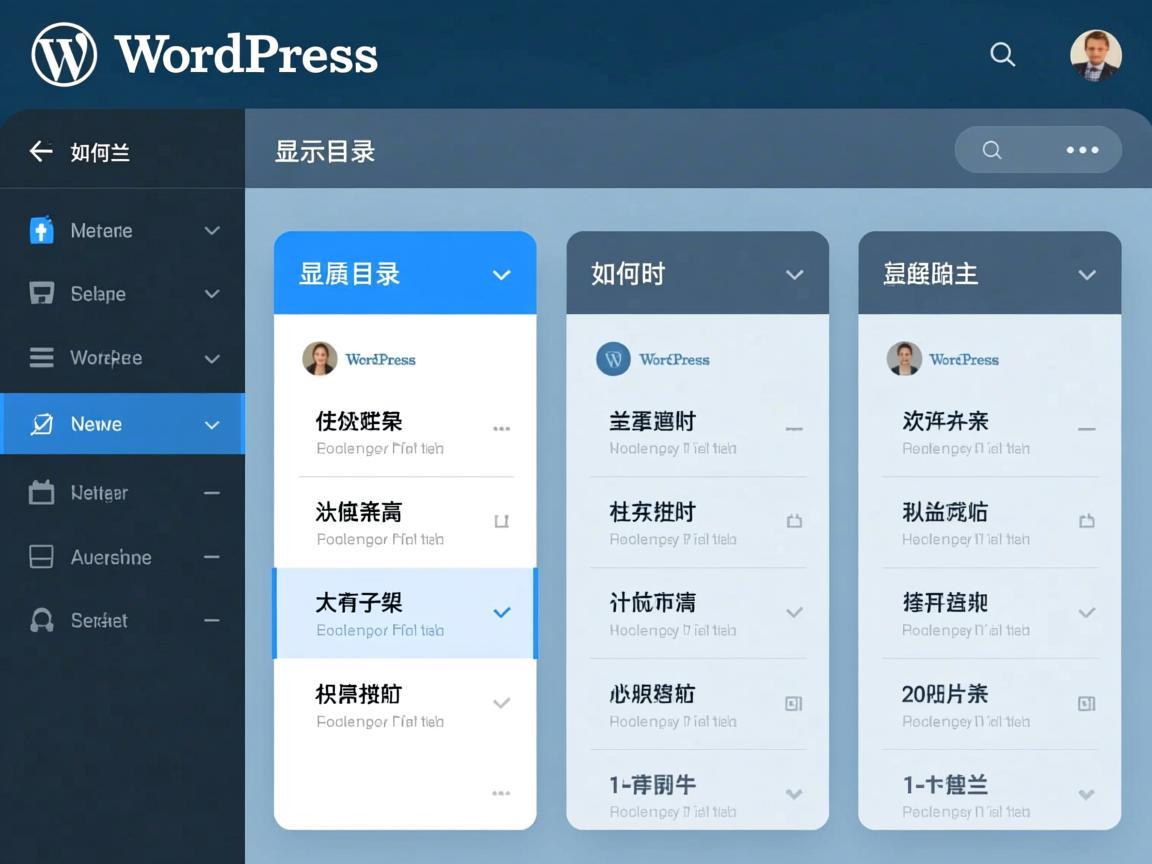Open search using the magnifier icon top right
Image resolution: width=1152 pixels, height=864 pixels.
1003,56
